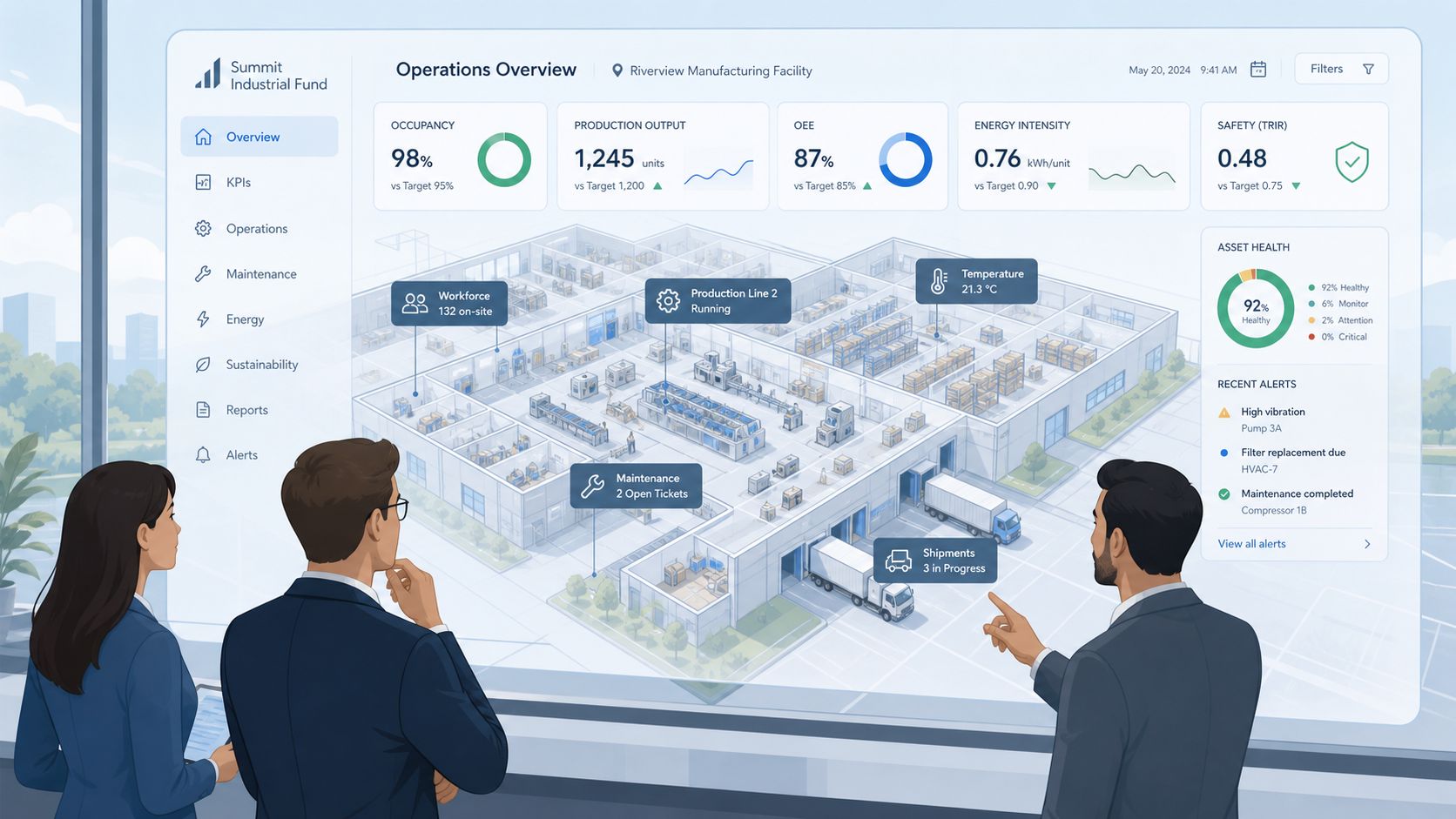Click the 'Riverview Manufacturing Facility' label

coord(721,70)
